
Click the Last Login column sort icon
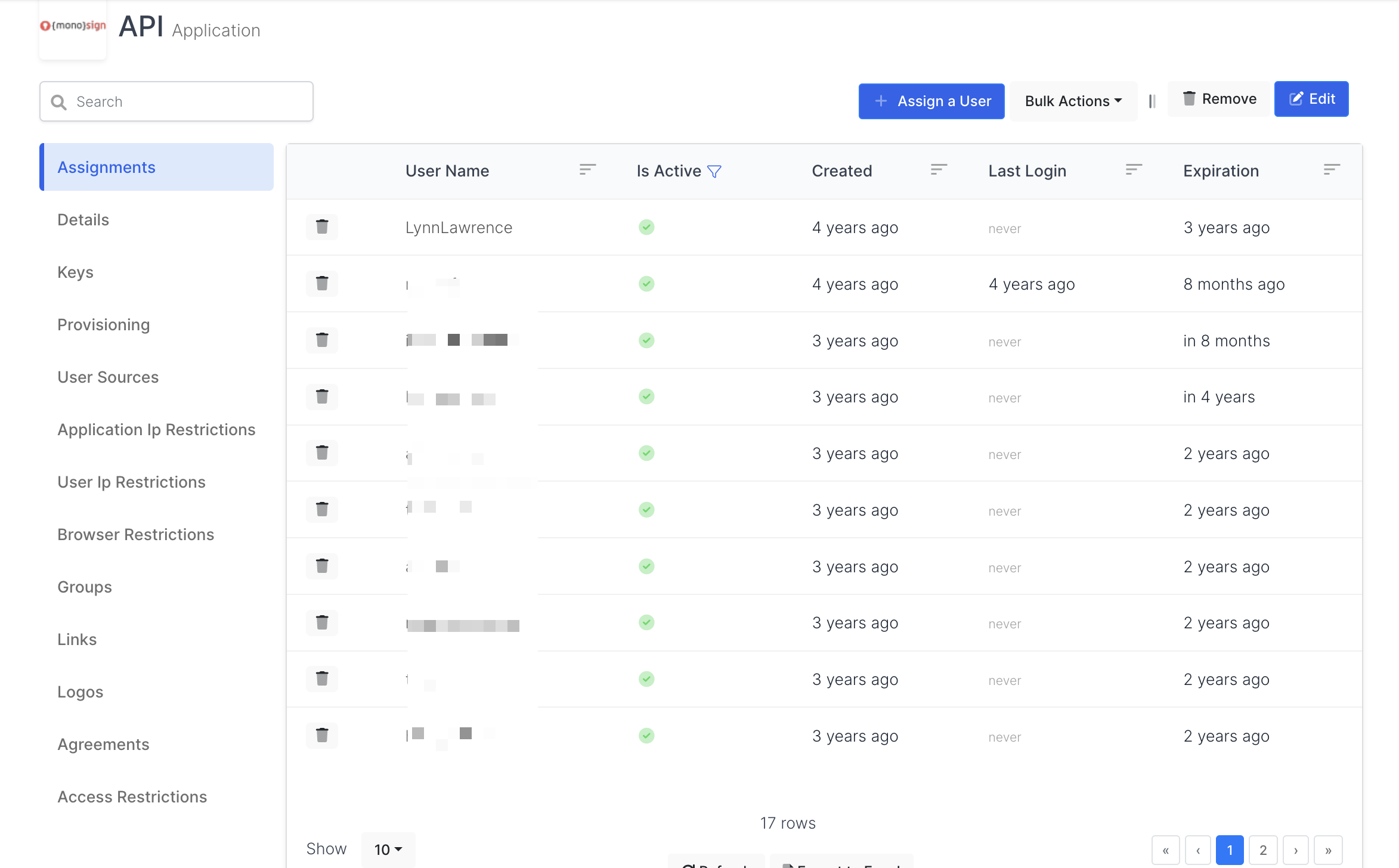1134,170
